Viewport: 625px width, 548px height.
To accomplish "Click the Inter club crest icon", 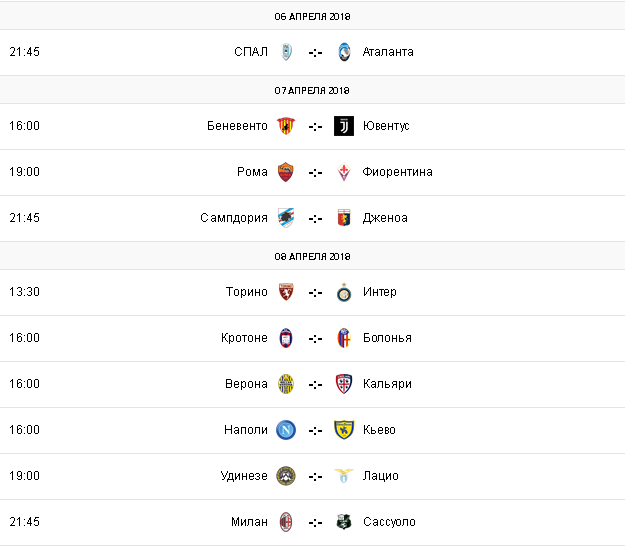I will (x=344, y=292).
